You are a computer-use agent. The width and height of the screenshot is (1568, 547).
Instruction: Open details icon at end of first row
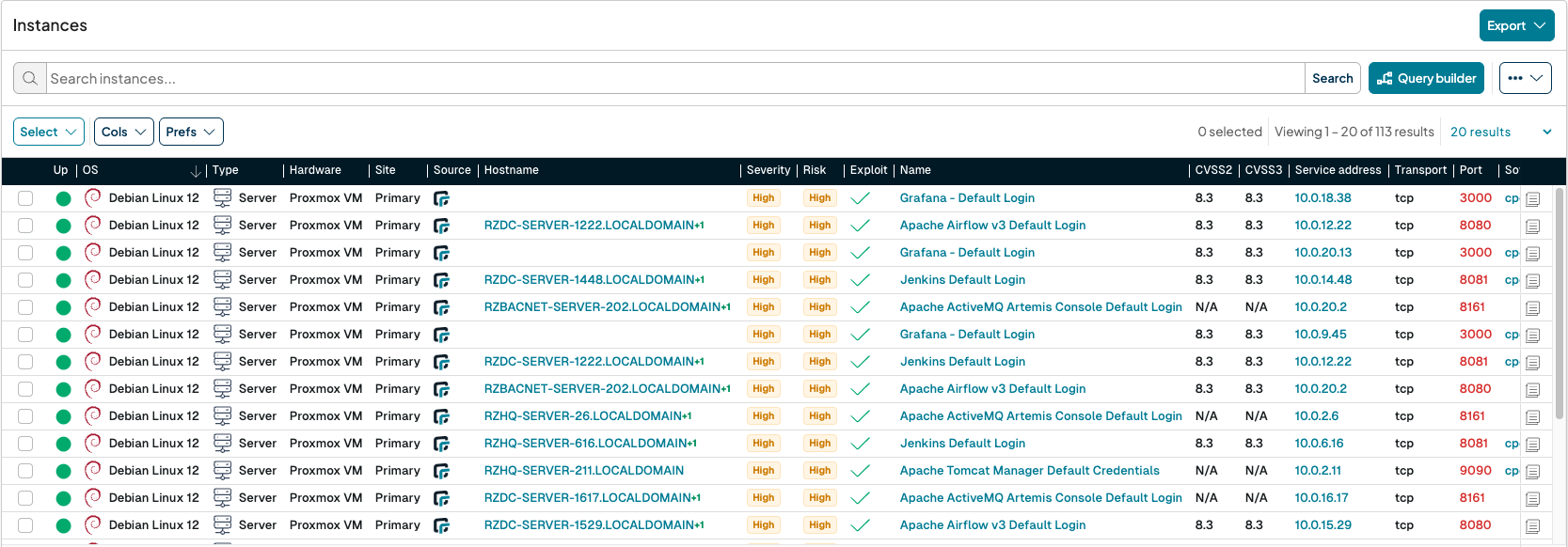1532,199
